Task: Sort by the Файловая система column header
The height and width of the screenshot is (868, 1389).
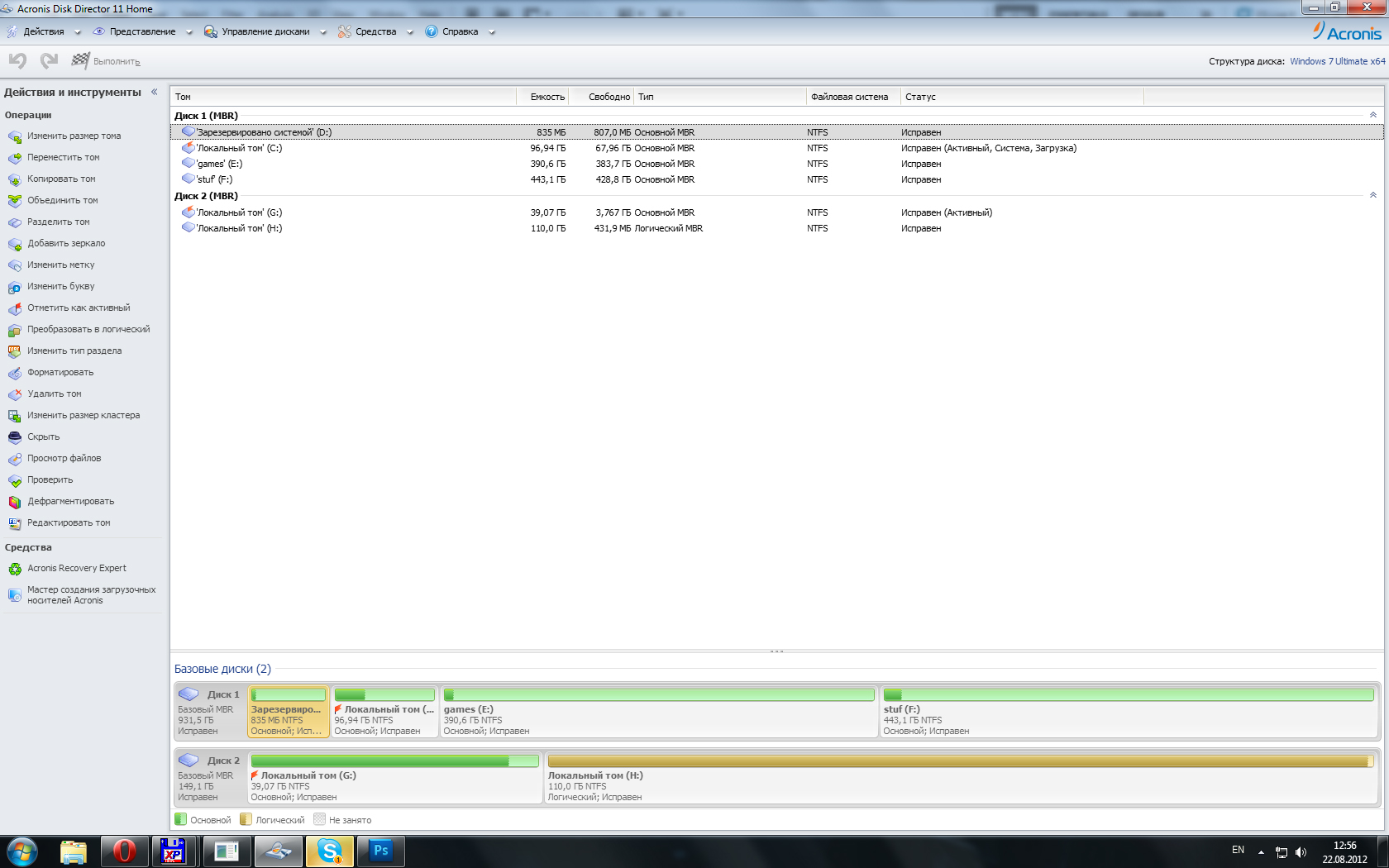Action: pyautogui.click(x=853, y=97)
